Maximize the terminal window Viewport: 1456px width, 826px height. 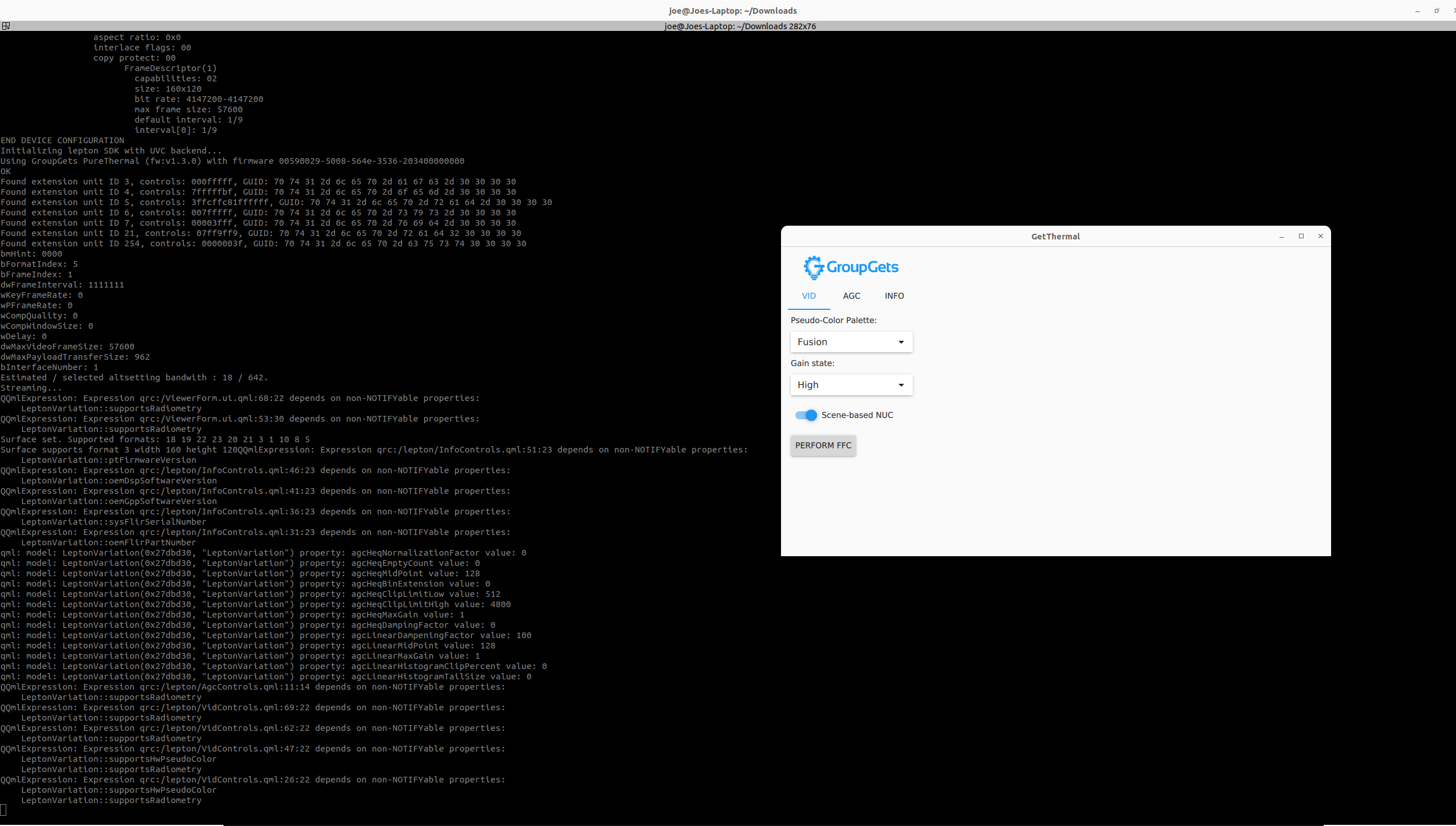pyautogui.click(x=1437, y=10)
